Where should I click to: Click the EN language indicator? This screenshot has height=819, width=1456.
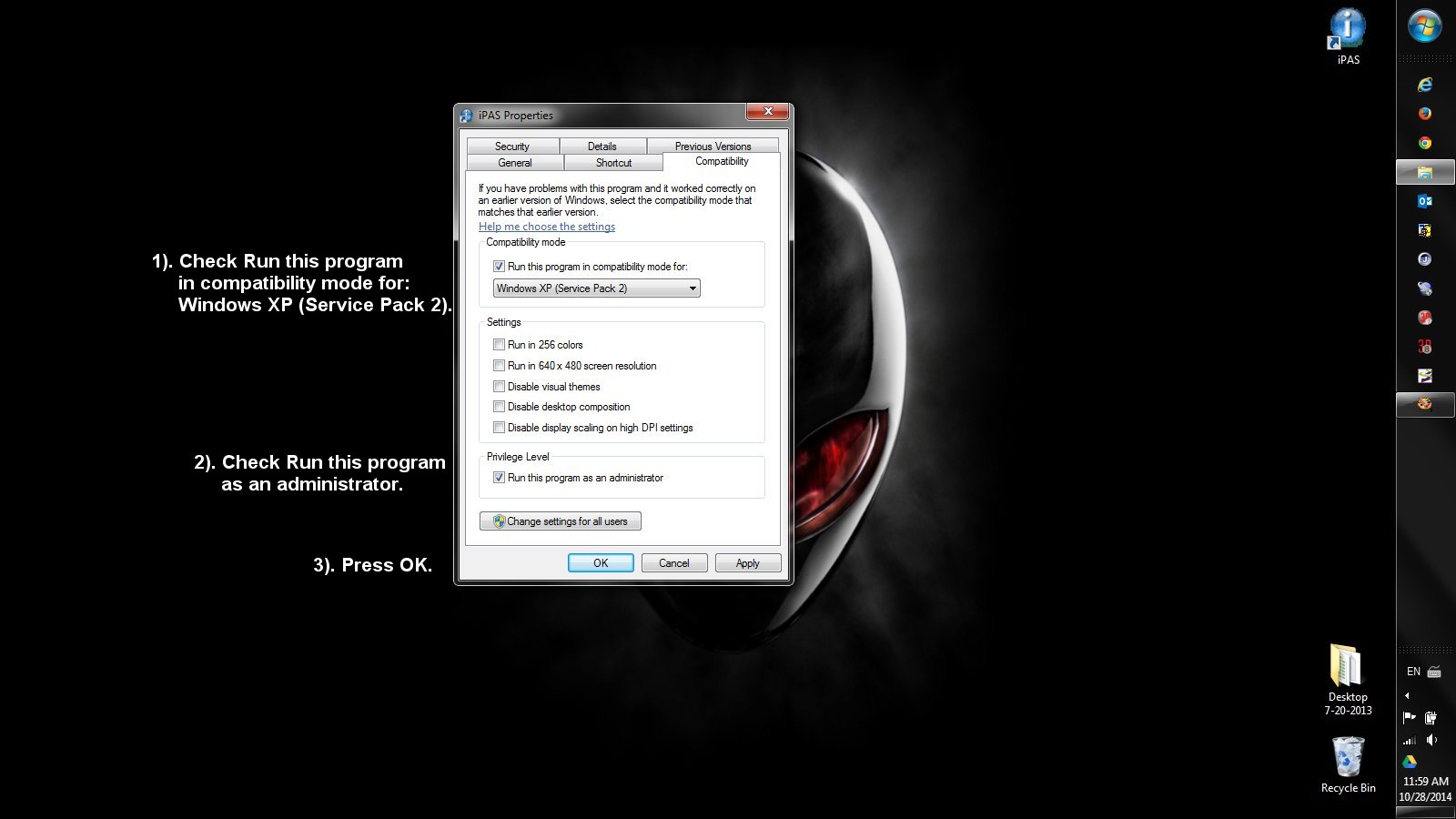(1413, 672)
